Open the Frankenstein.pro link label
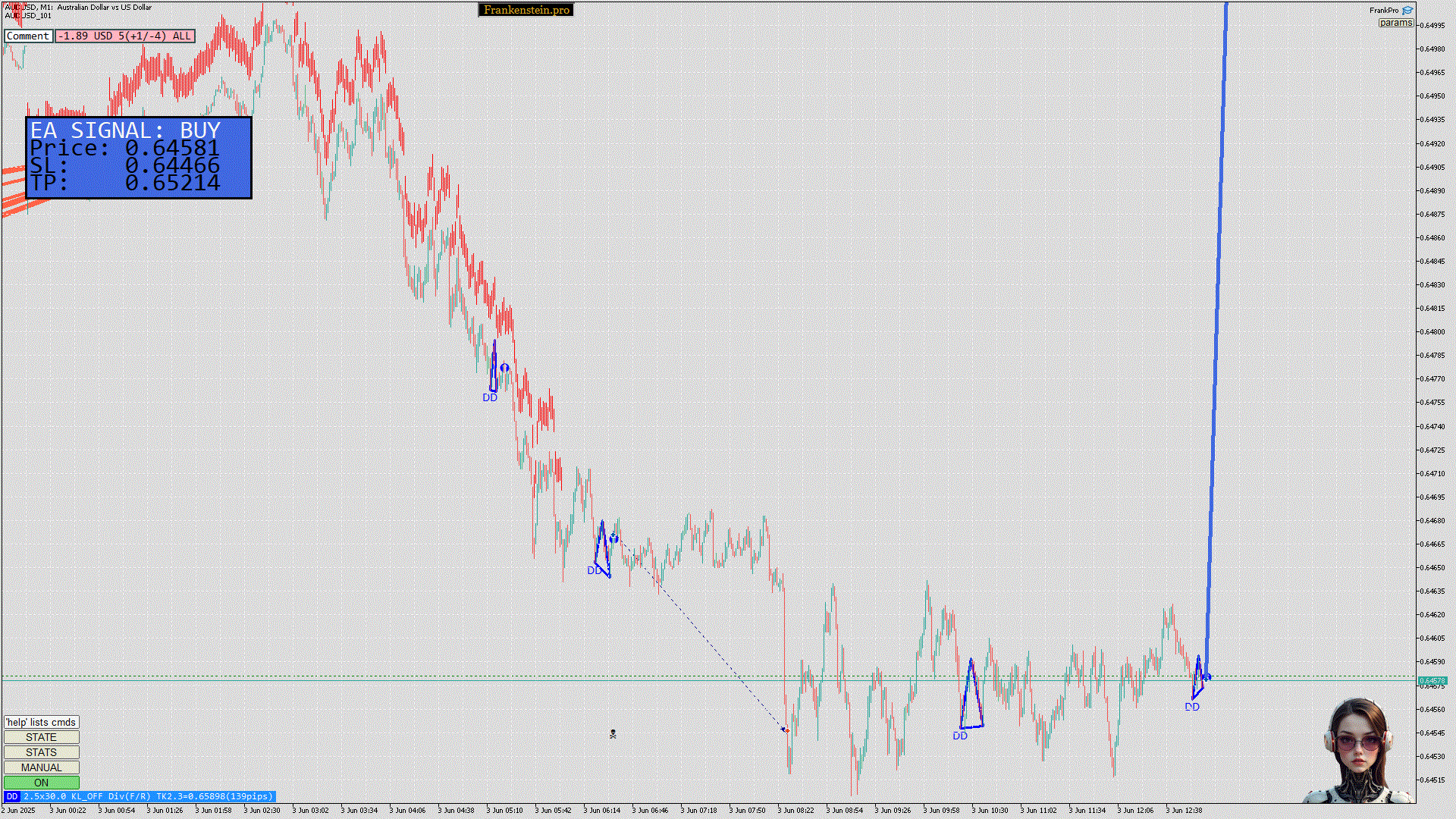This screenshot has width=1456, height=819. tap(526, 10)
